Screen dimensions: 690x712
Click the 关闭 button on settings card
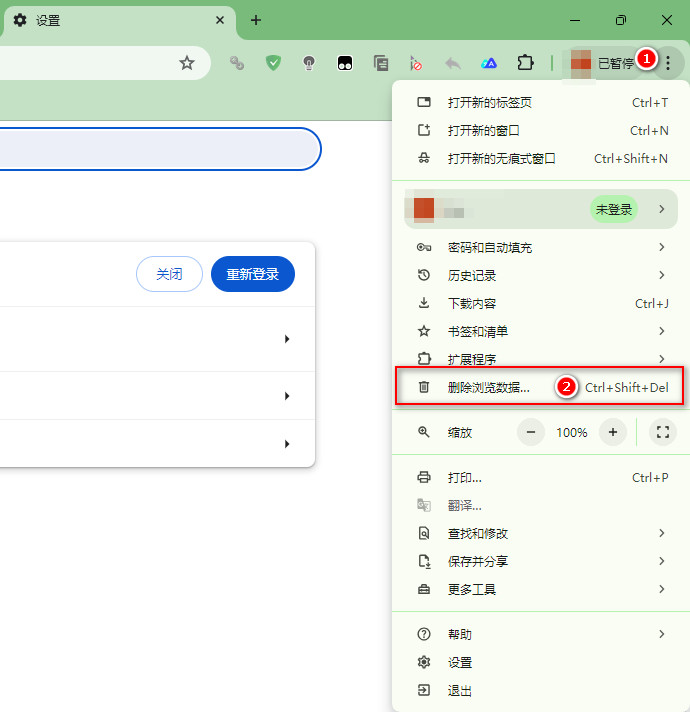[x=169, y=274]
